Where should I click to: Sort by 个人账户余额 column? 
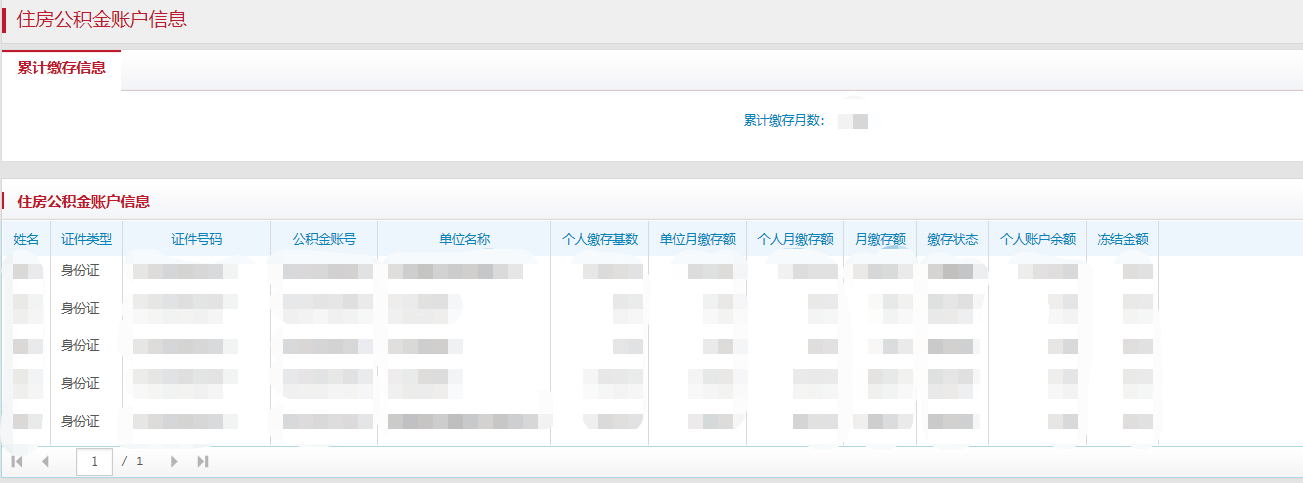click(1038, 239)
